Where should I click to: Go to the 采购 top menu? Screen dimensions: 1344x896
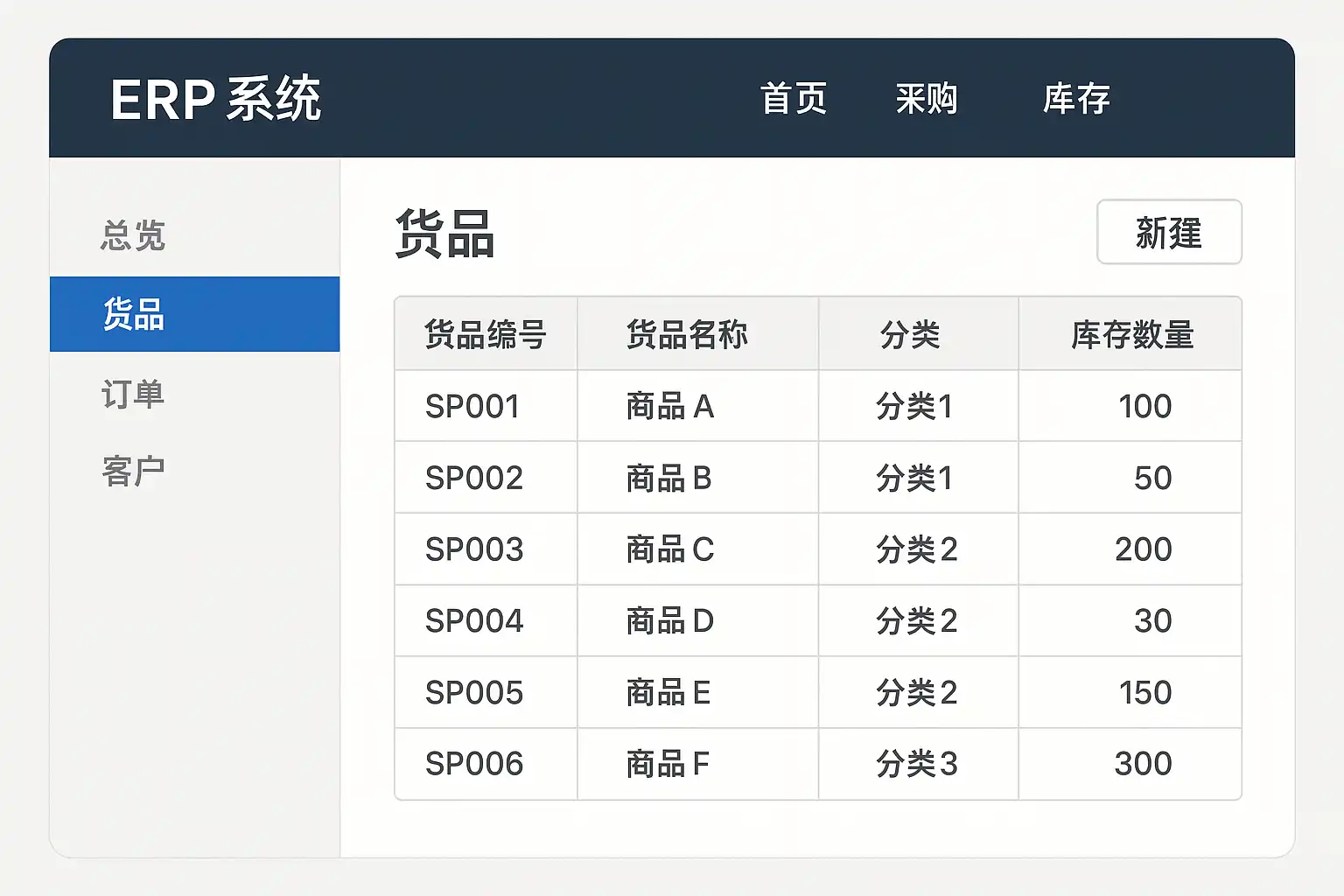[x=927, y=99]
